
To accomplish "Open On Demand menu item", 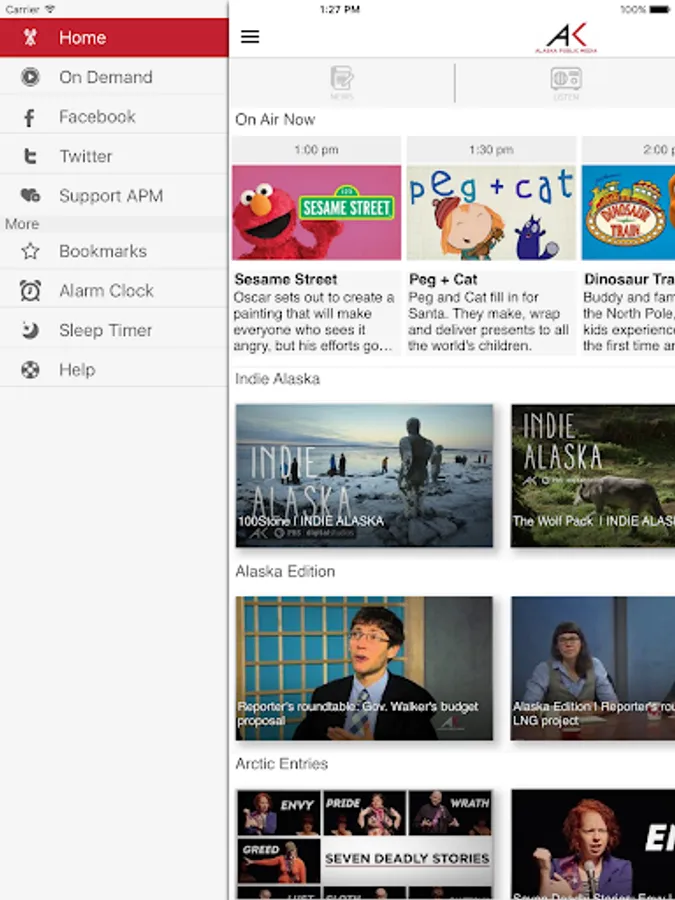I will (x=114, y=77).
